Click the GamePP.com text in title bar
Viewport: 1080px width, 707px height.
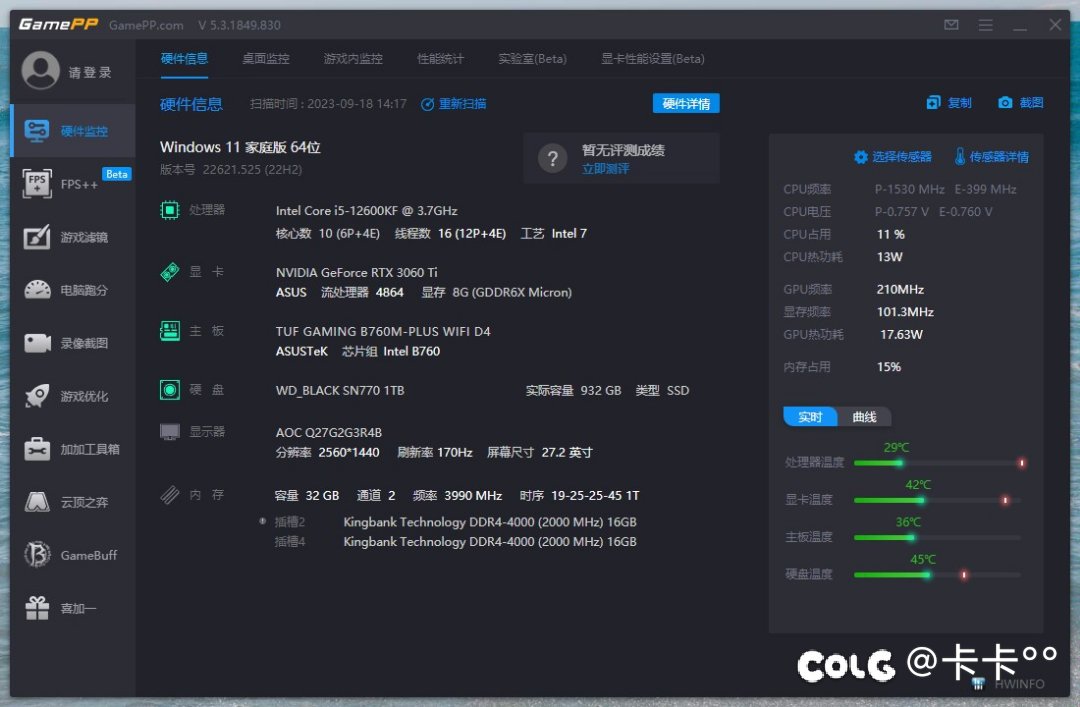point(146,25)
